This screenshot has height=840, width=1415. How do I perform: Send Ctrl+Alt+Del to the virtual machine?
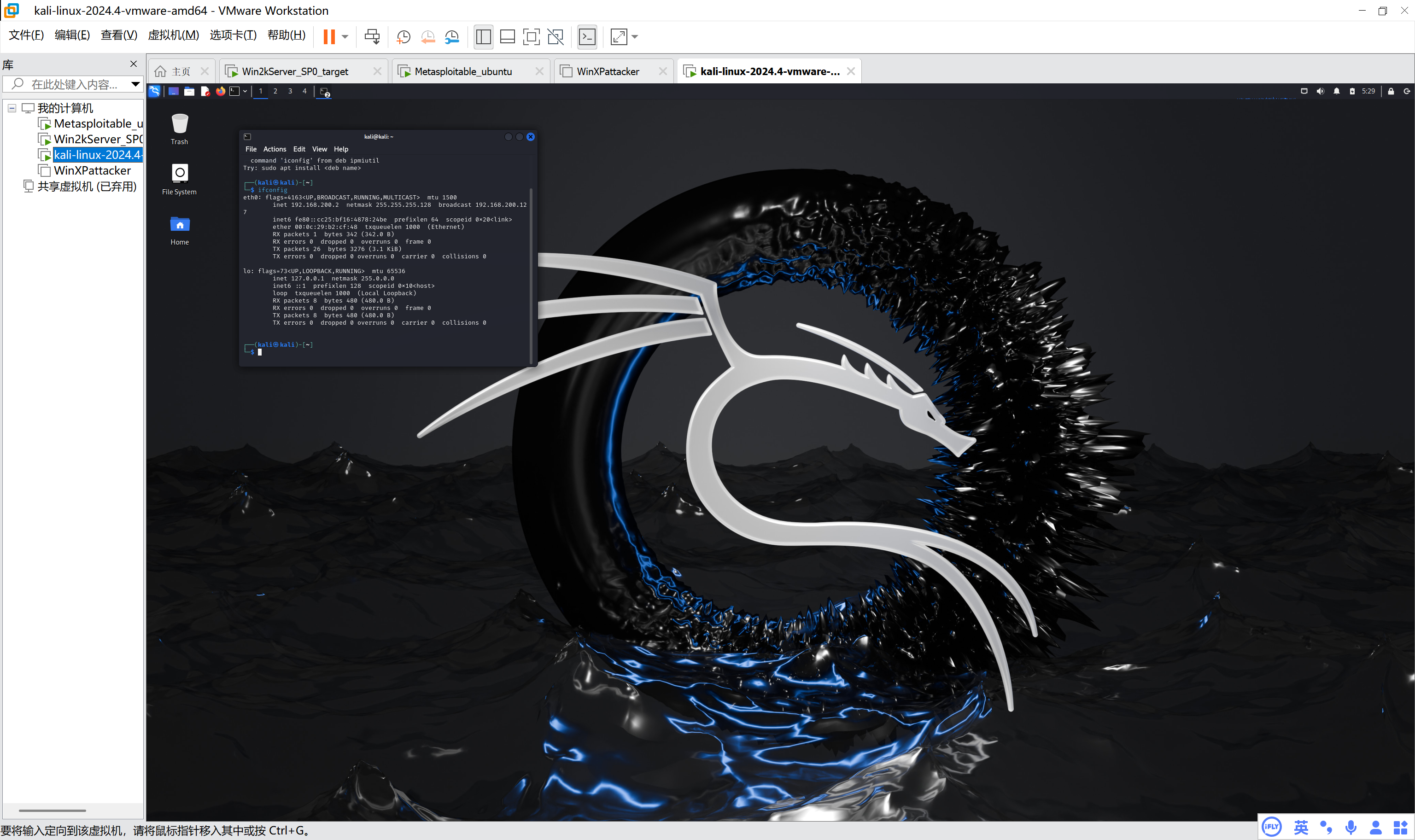372,37
